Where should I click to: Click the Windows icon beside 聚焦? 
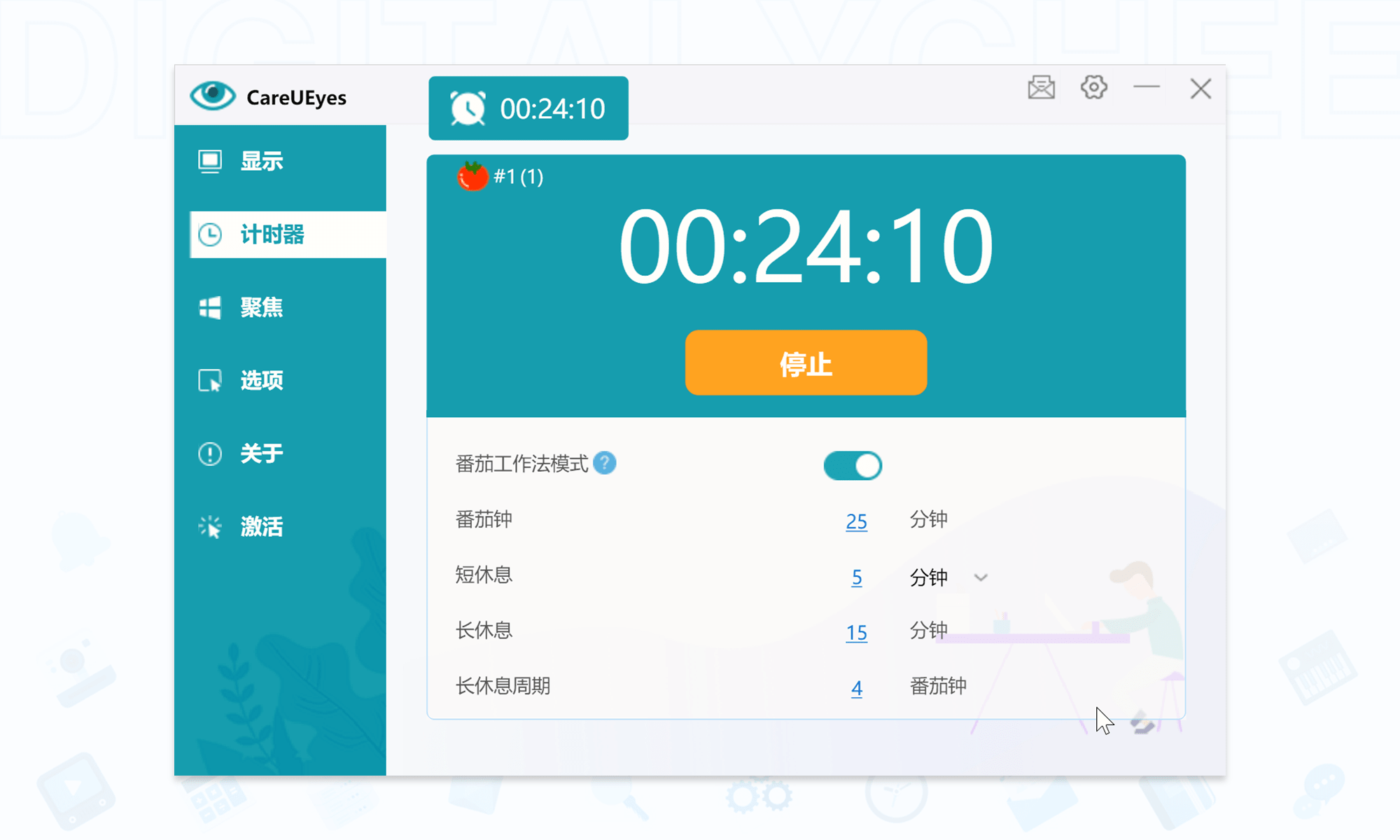pos(210,307)
